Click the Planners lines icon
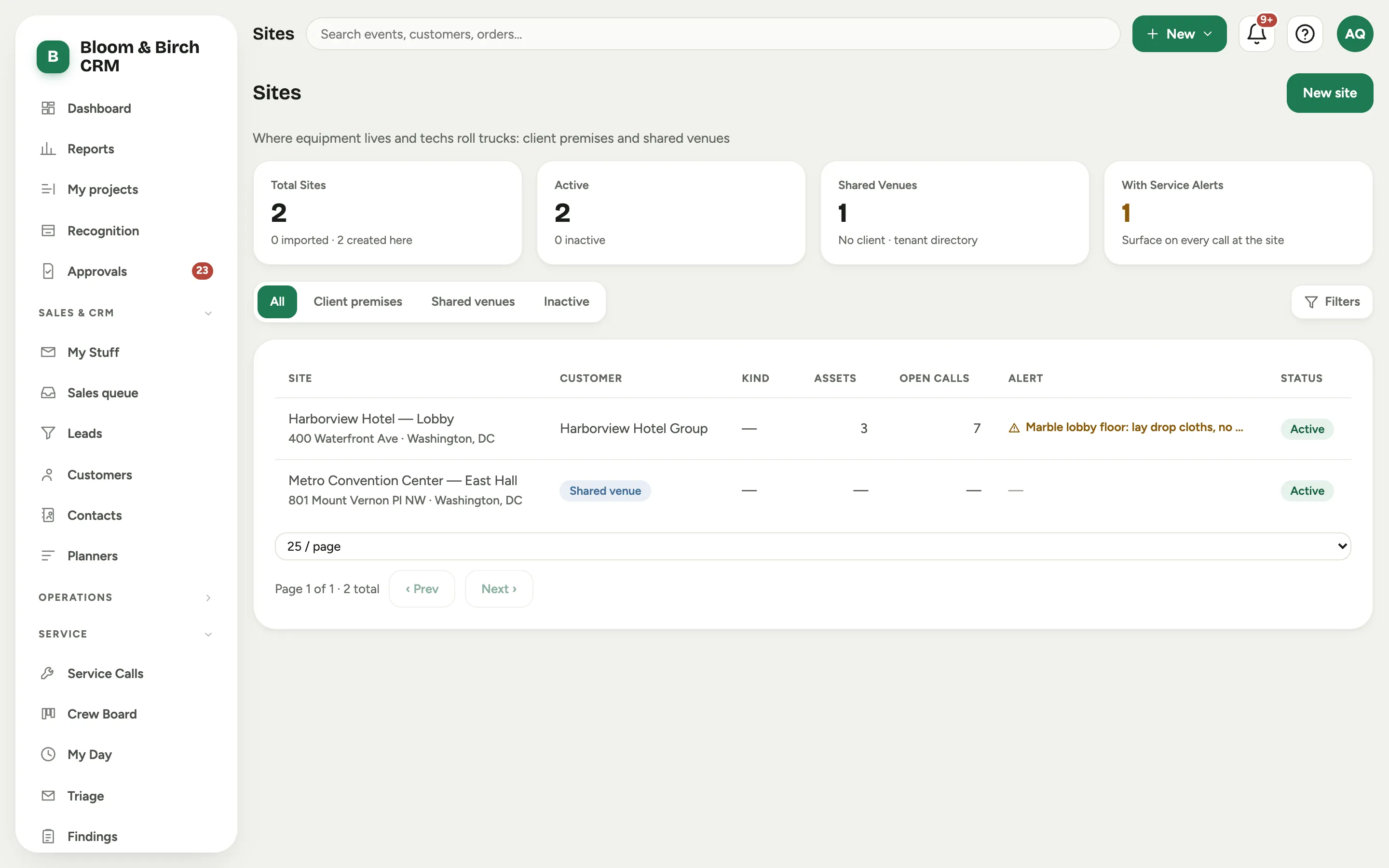 click(48, 556)
